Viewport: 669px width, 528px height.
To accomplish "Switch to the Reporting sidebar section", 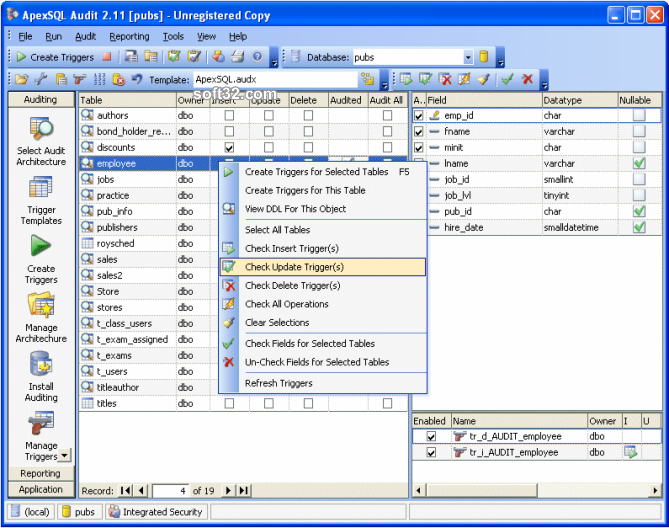I will click(41, 473).
